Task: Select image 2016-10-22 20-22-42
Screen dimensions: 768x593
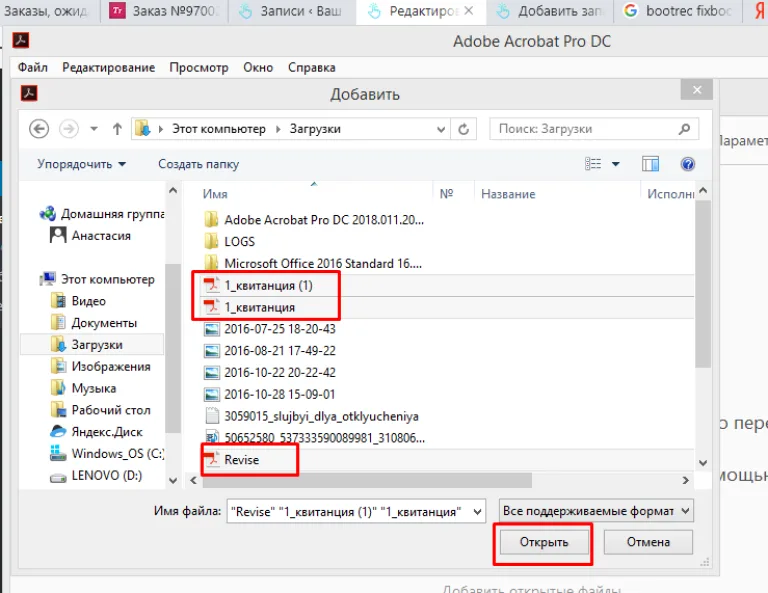Action: pos(269,372)
